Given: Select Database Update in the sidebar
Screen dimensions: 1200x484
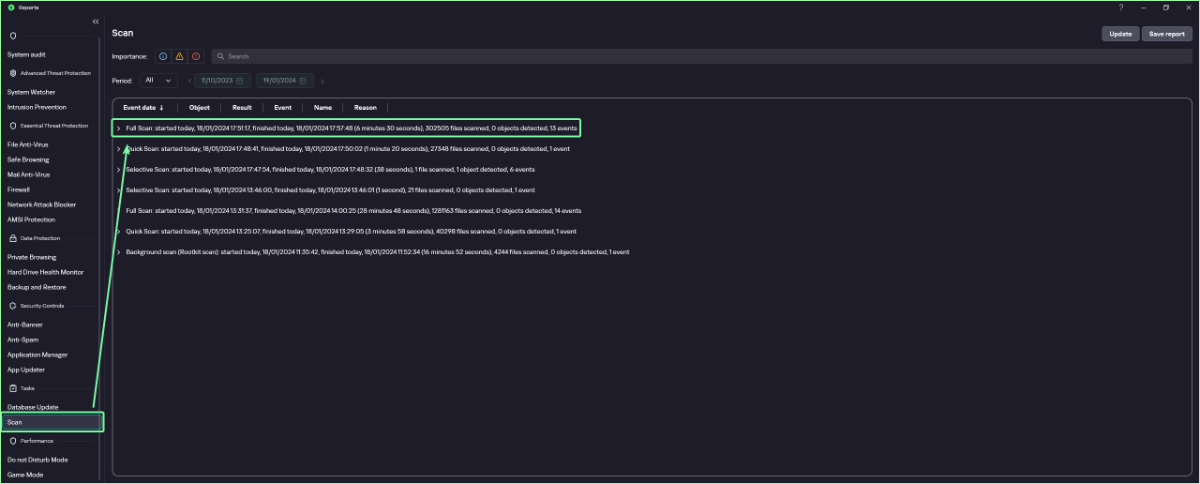Looking at the screenshot, I should coord(33,407).
